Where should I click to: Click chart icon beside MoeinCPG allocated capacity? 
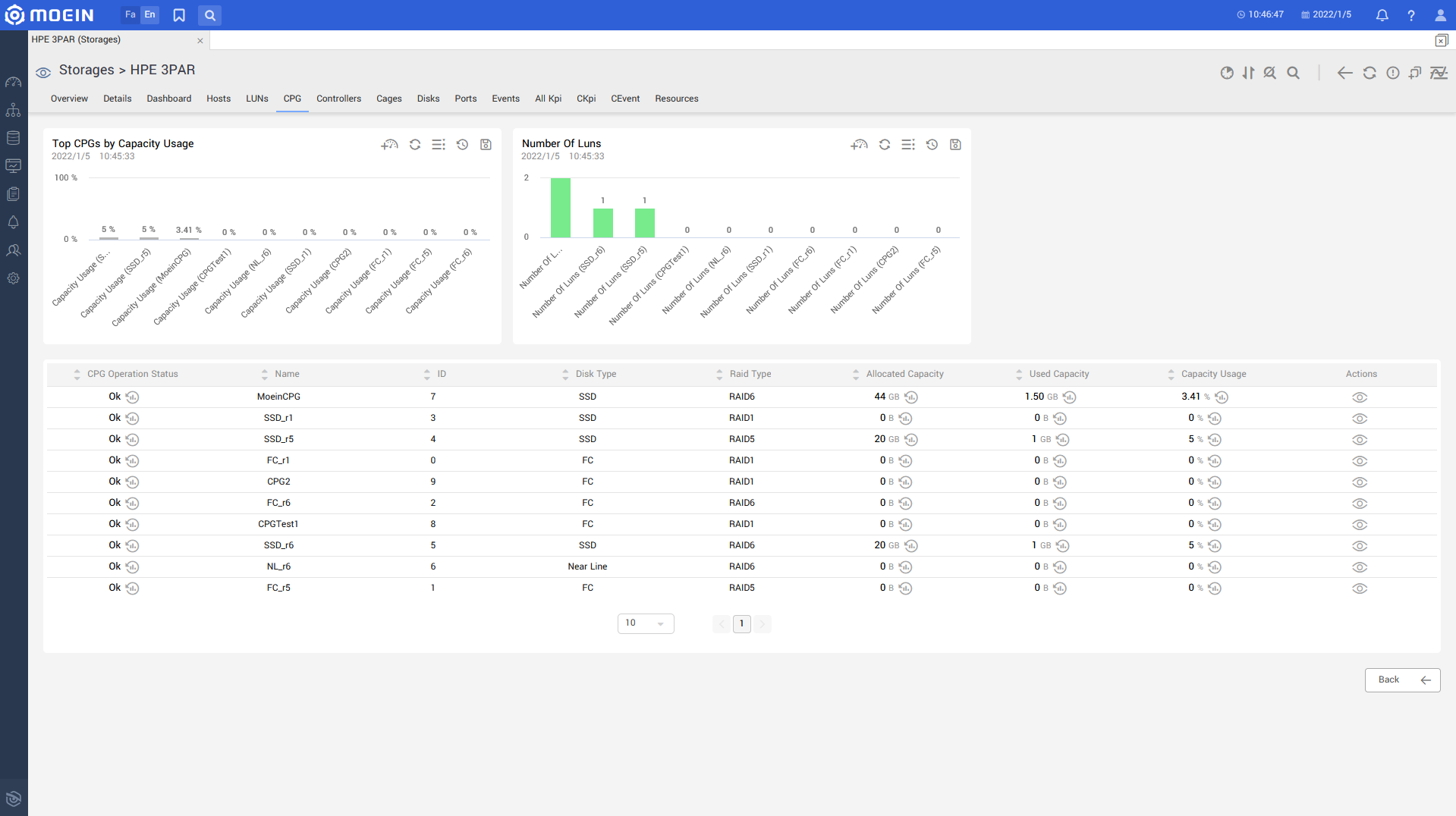click(x=911, y=397)
